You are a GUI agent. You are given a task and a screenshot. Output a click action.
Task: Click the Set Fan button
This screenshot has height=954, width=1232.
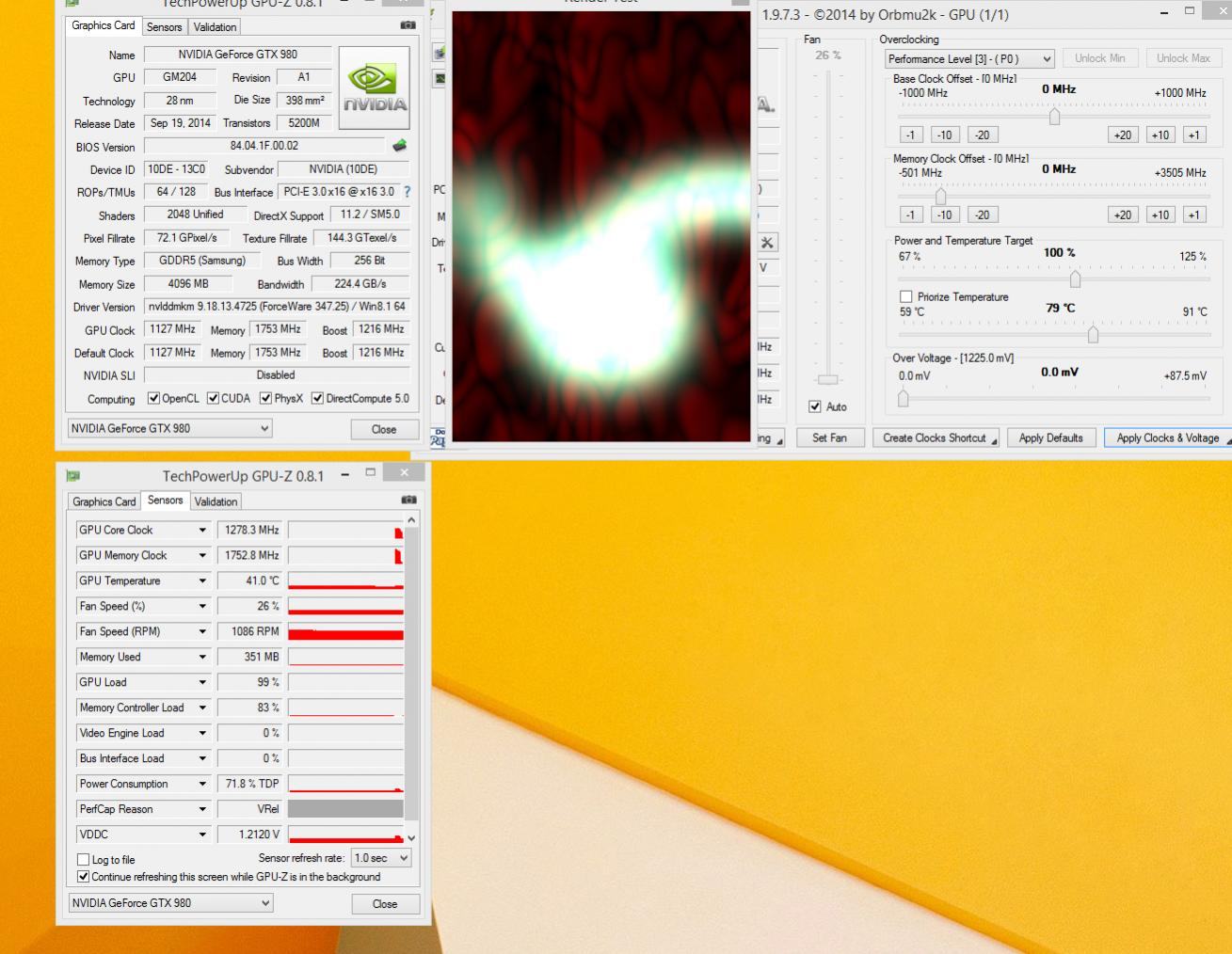pos(829,437)
